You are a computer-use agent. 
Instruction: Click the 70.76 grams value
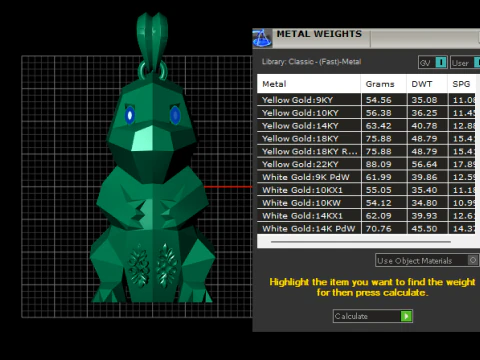[379, 229]
